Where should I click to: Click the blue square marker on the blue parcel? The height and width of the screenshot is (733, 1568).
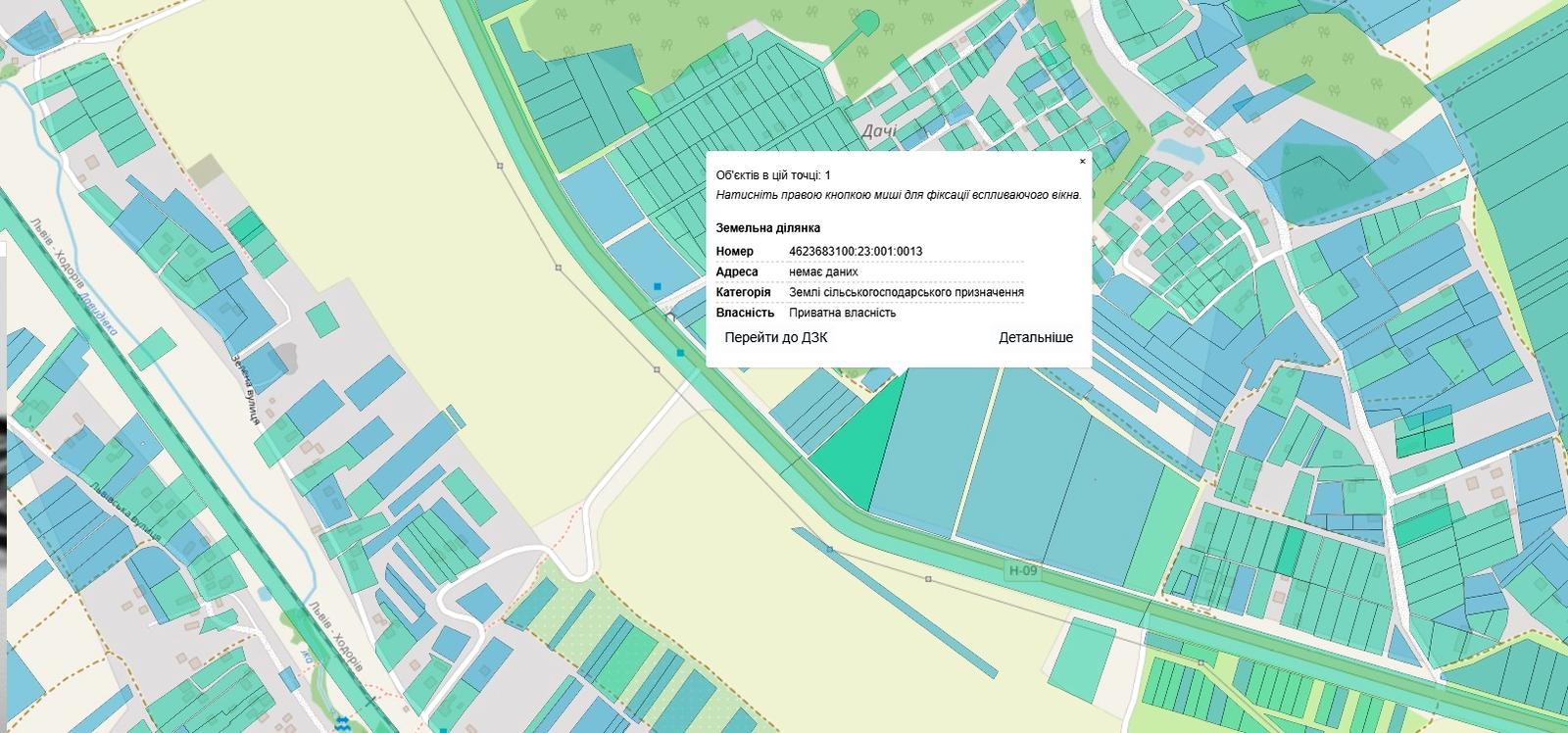click(x=658, y=286)
